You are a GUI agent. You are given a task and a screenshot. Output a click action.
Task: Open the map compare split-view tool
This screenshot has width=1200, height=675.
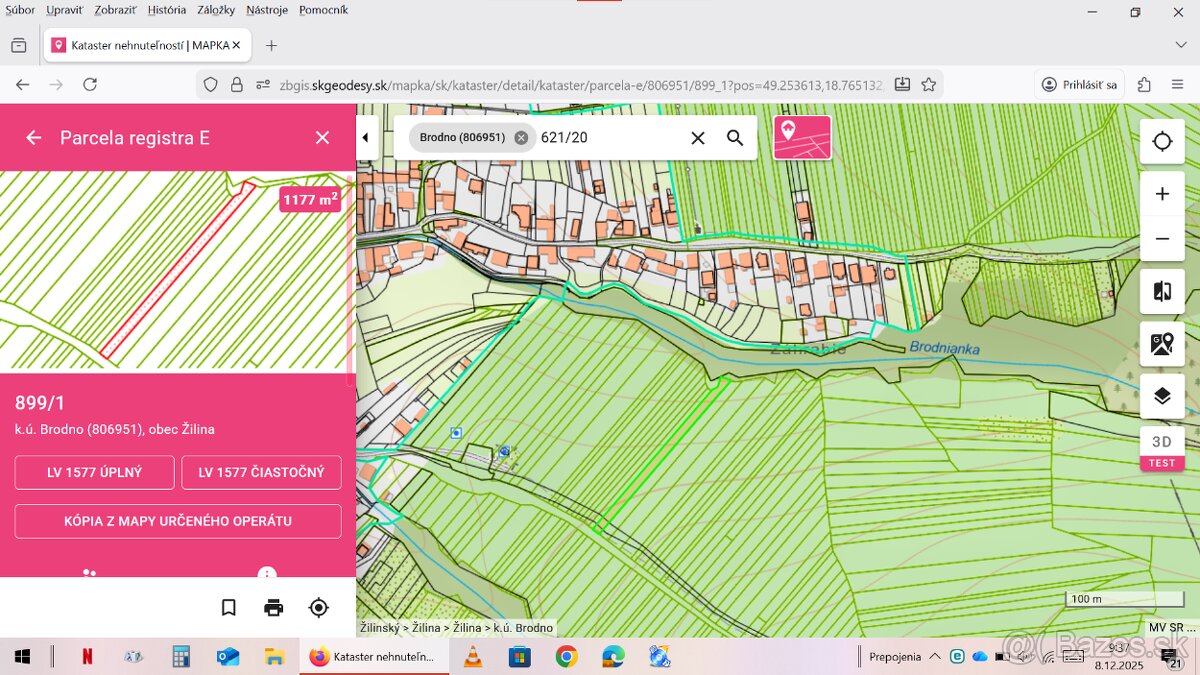(1162, 291)
